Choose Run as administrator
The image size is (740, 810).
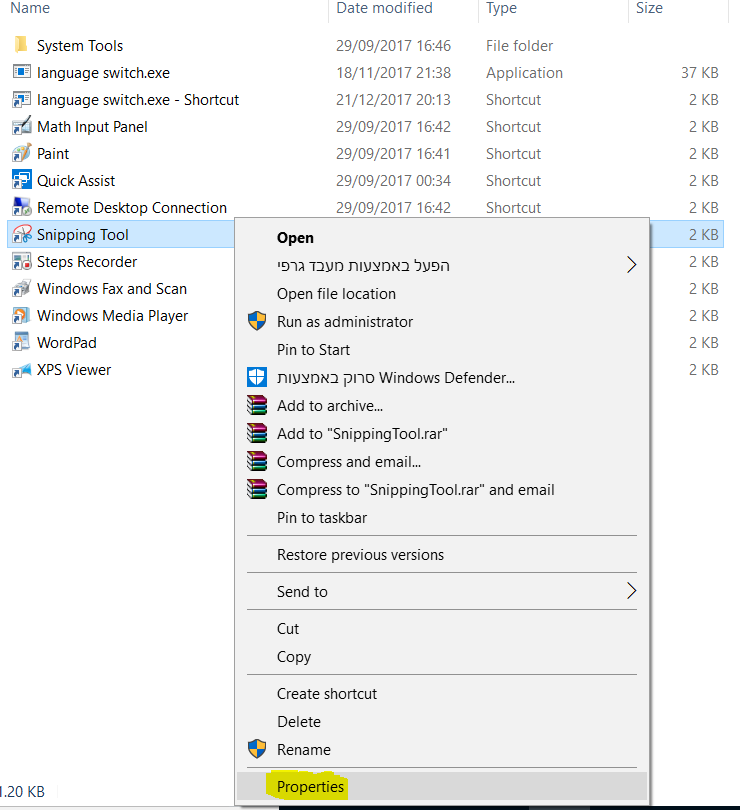point(442,321)
